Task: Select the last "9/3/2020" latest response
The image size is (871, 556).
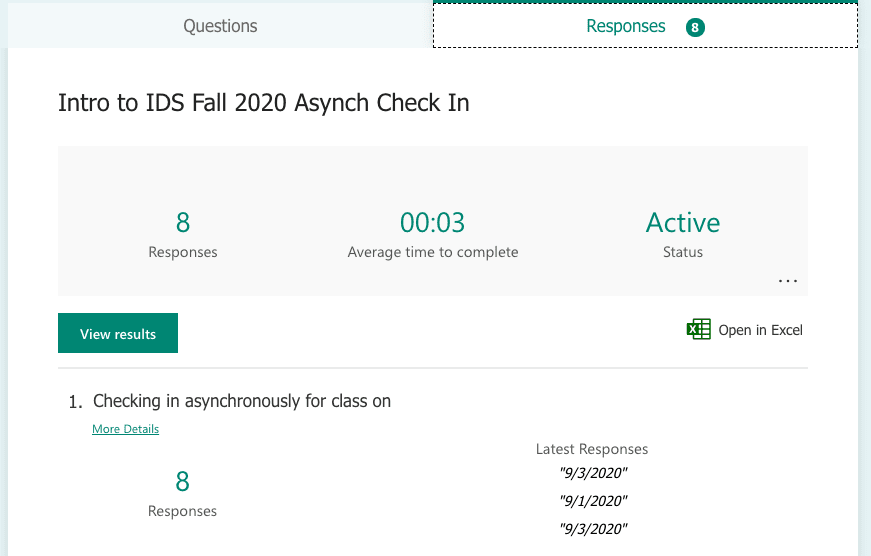Action: (597, 529)
